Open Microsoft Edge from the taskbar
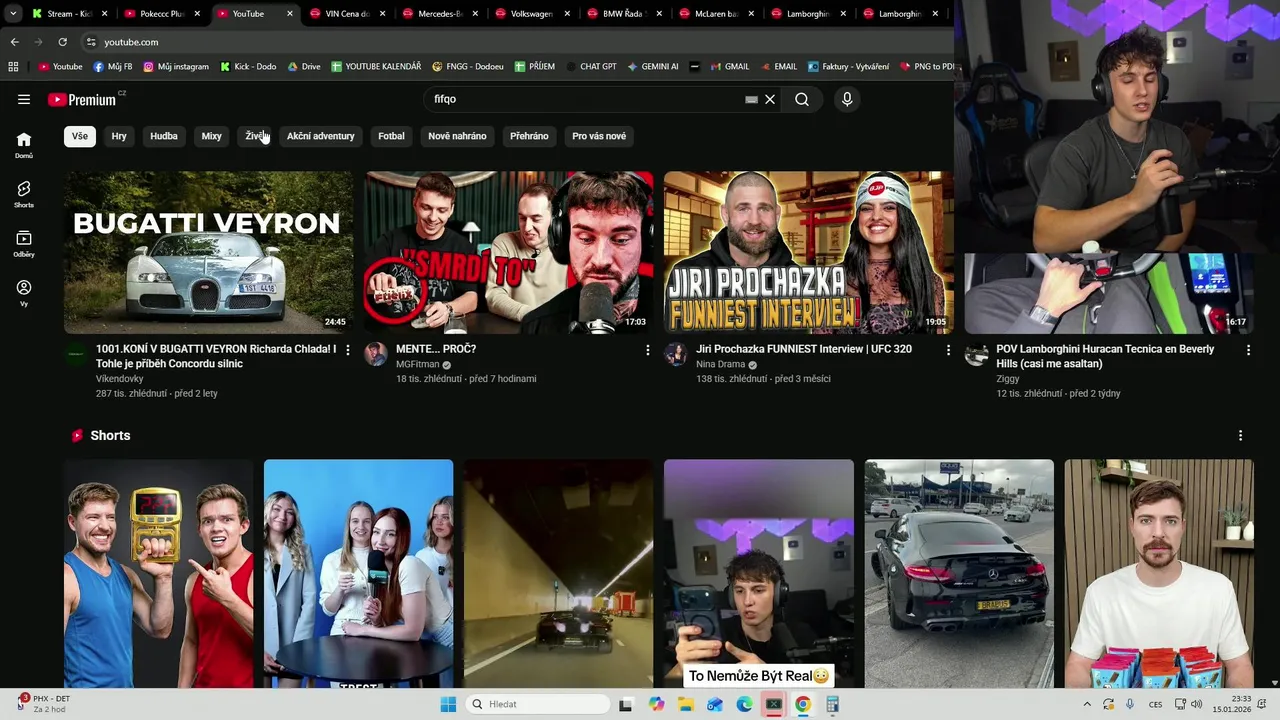Screen dimensions: 1280x720 (x=744, y=704)
